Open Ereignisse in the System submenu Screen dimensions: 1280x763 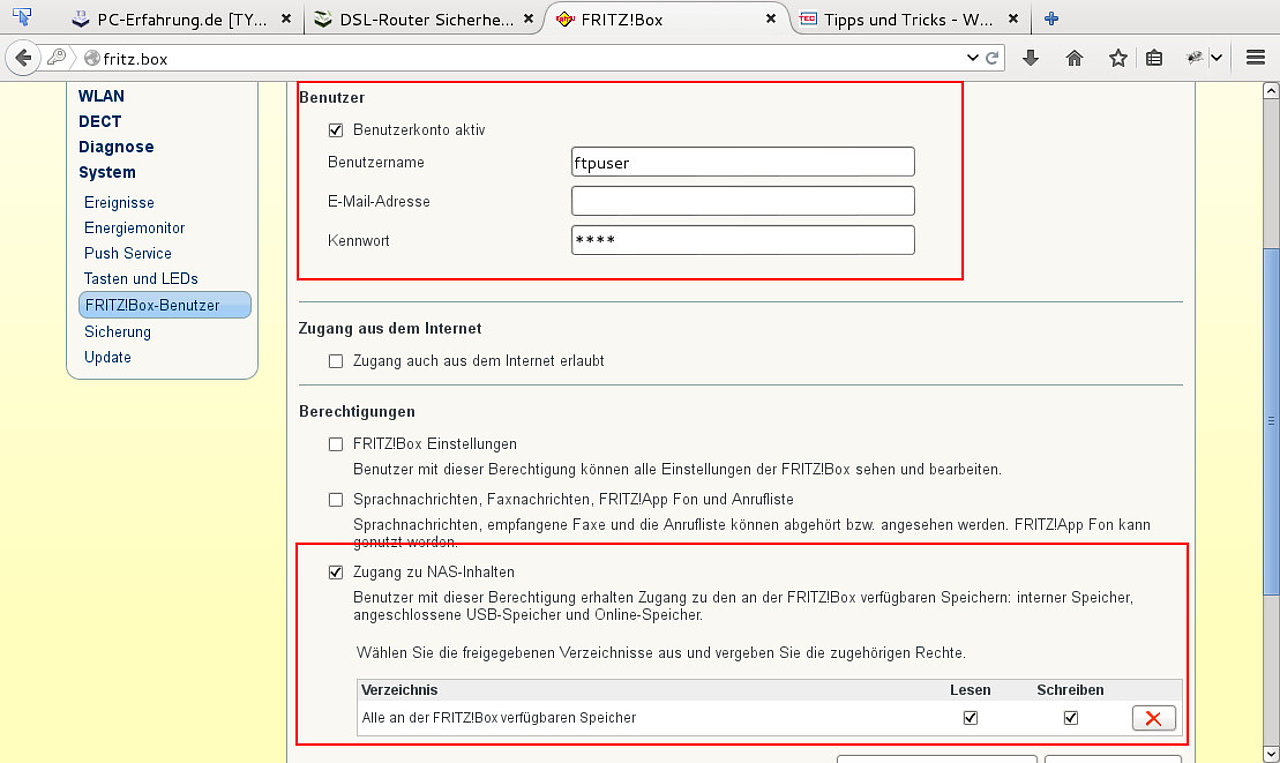click(119, 202)
